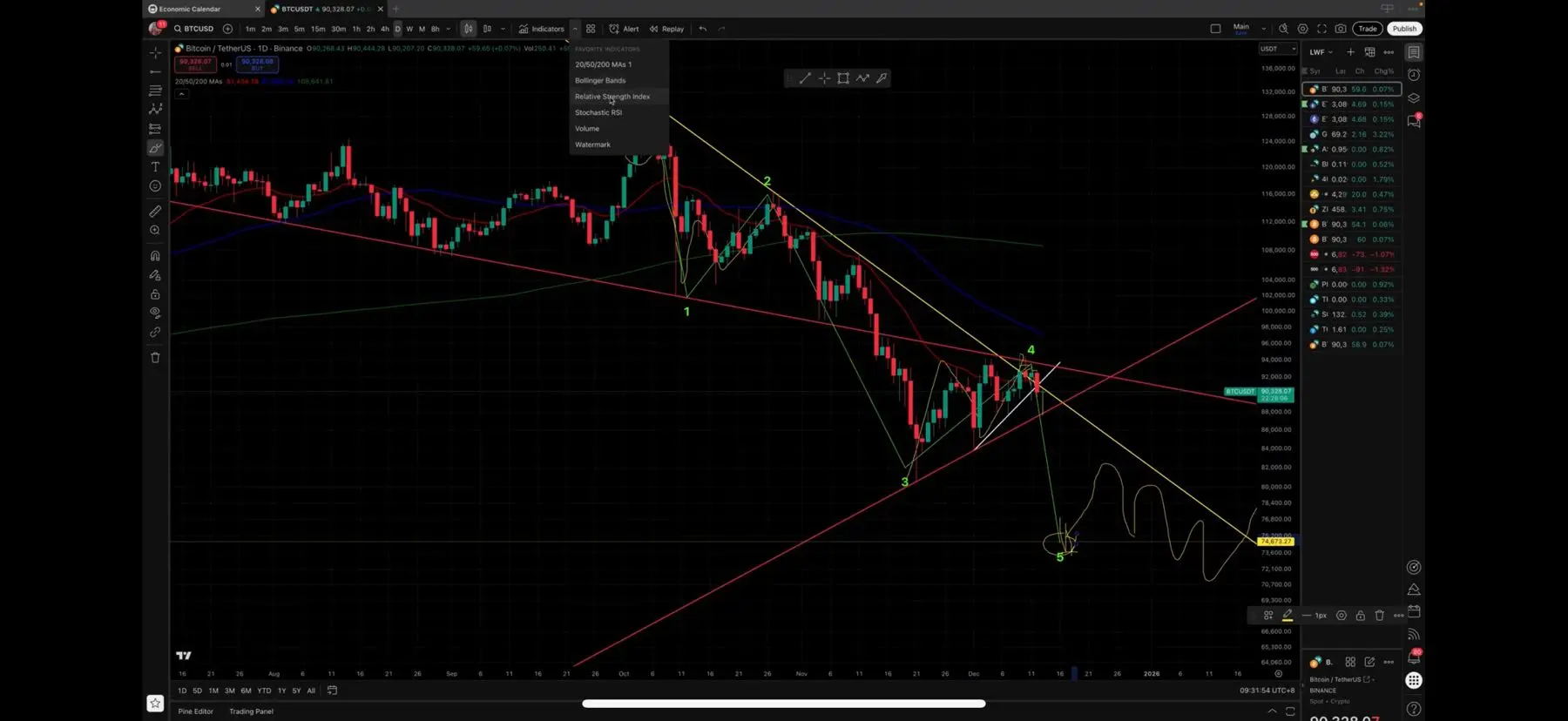Toggle lock all drawings

point(155,294)
